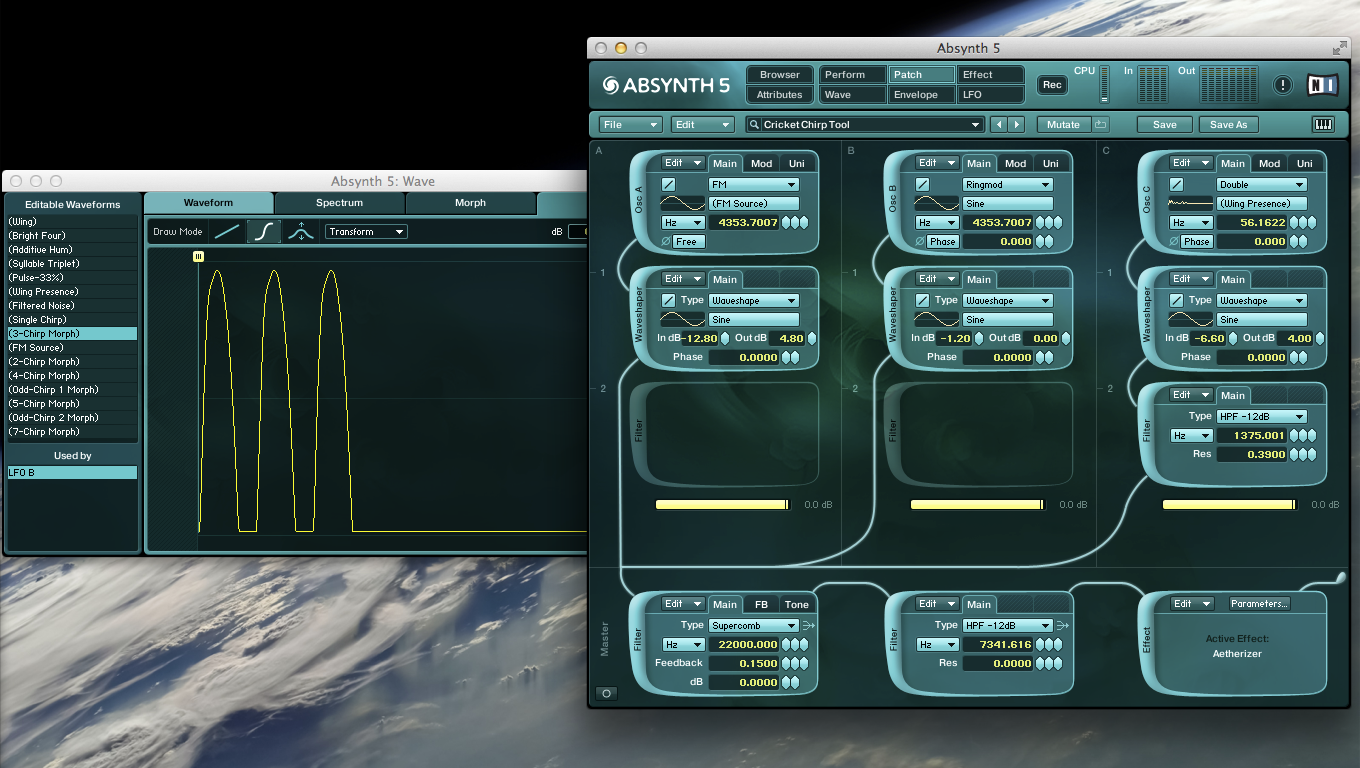Viewport: 1360px width, 768px height.
Task: Click Absynth 5 logo
Action: 666,85
